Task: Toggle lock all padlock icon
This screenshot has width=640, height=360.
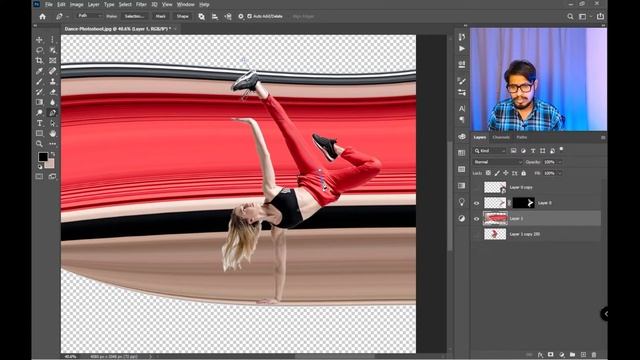Action: [x=524, y=173]
